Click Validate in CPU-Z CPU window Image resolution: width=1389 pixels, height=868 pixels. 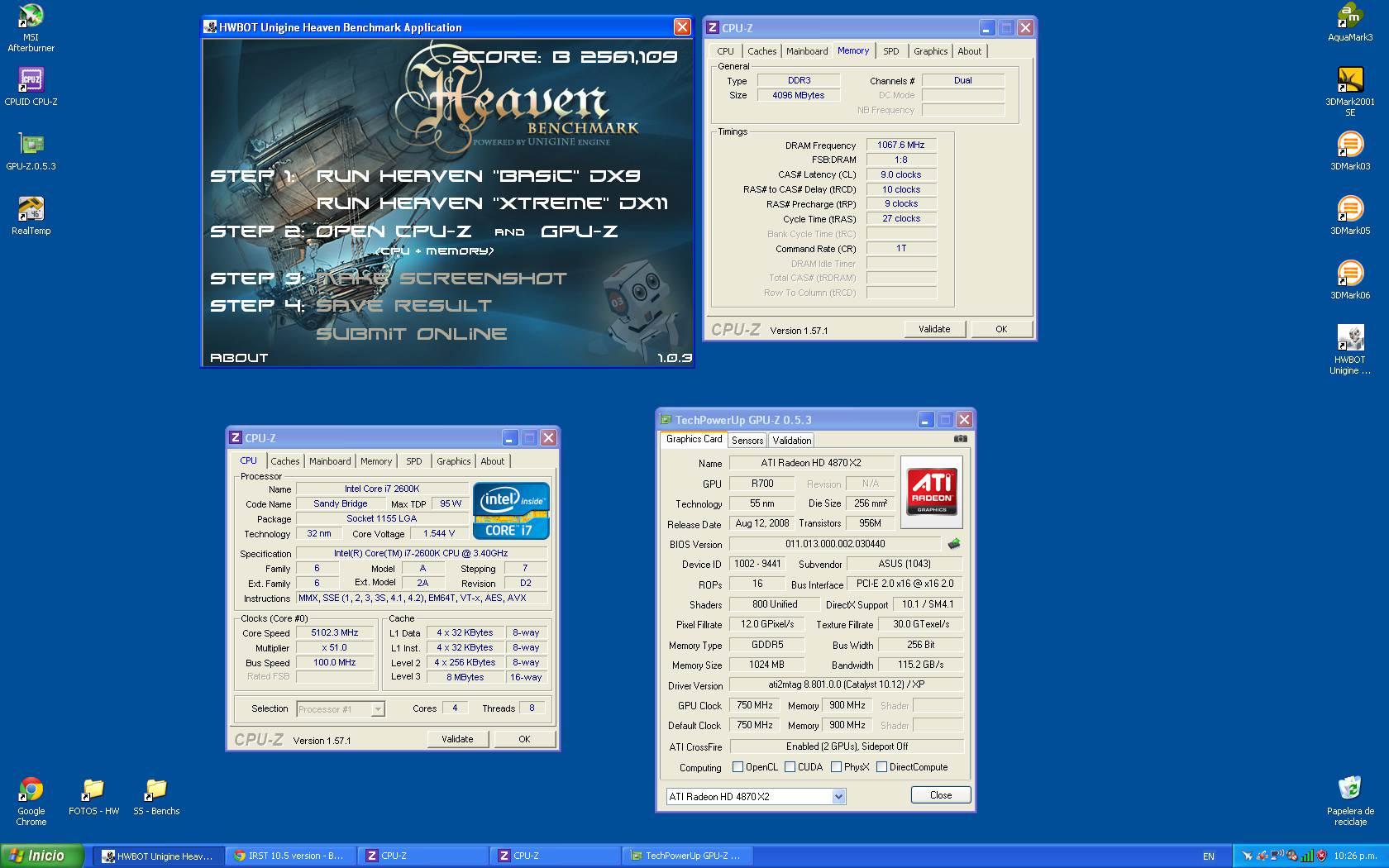457,739
